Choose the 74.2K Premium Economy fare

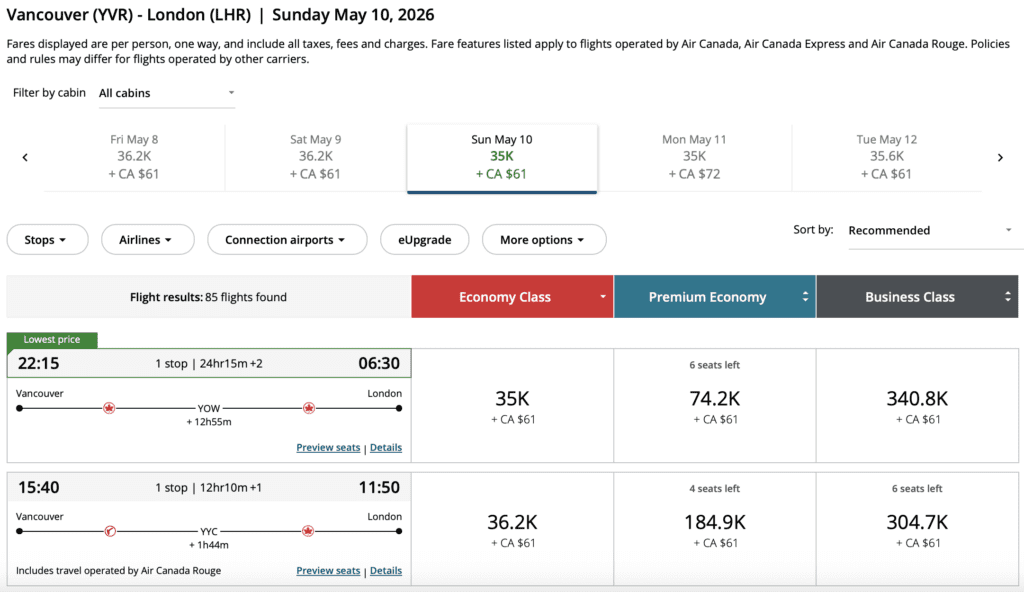click(x=715, y=405)
